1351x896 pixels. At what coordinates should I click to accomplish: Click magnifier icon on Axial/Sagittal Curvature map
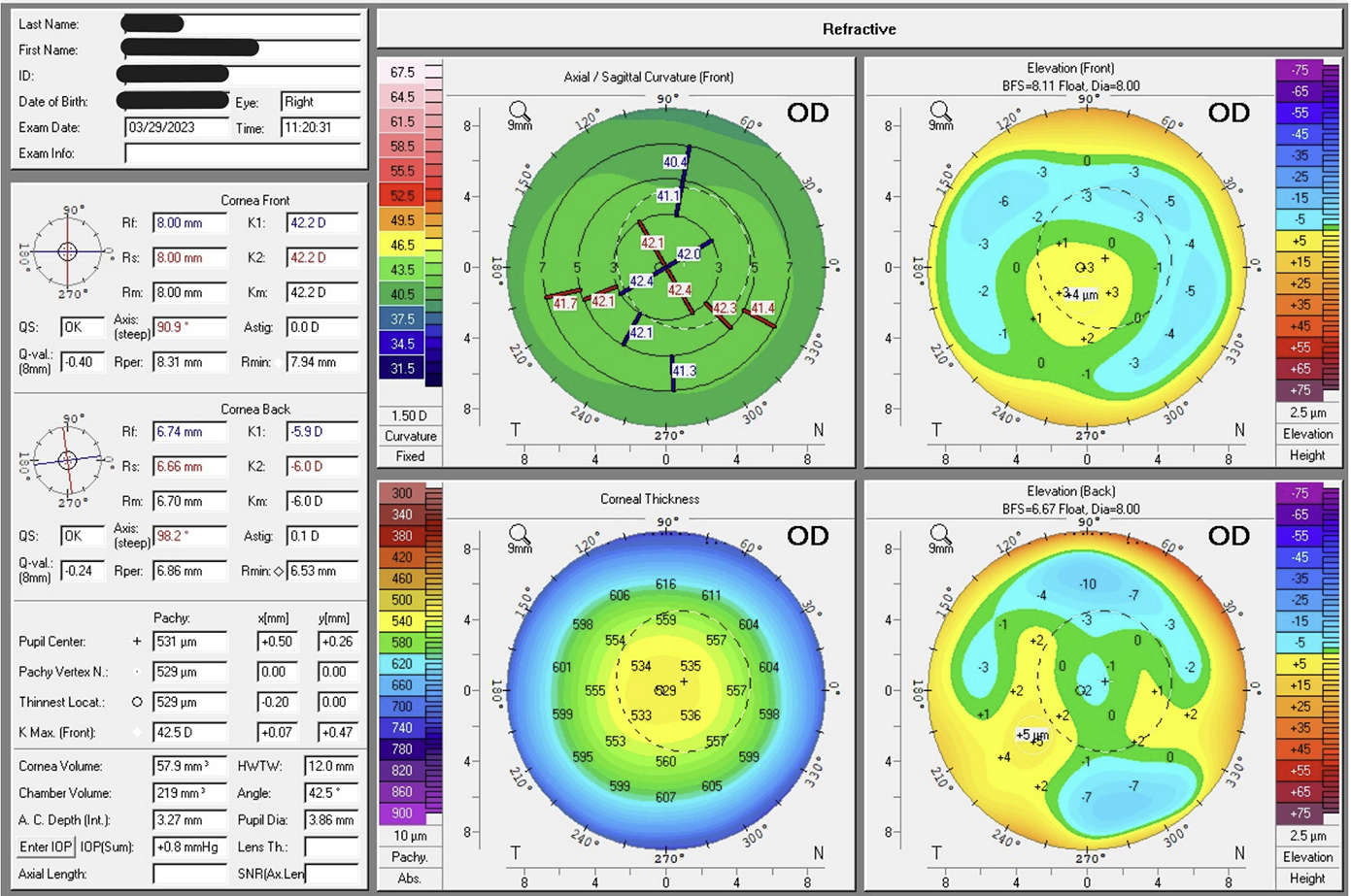[x=519, y=111]
